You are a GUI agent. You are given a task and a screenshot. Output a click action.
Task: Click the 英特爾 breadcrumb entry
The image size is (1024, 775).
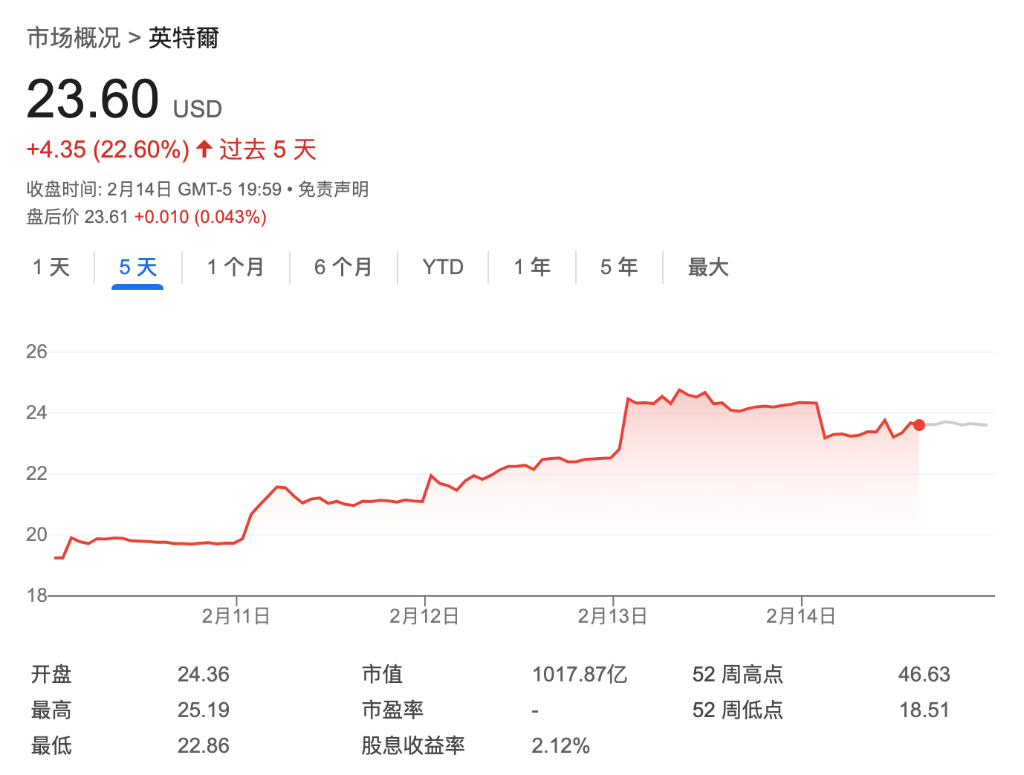185,38
